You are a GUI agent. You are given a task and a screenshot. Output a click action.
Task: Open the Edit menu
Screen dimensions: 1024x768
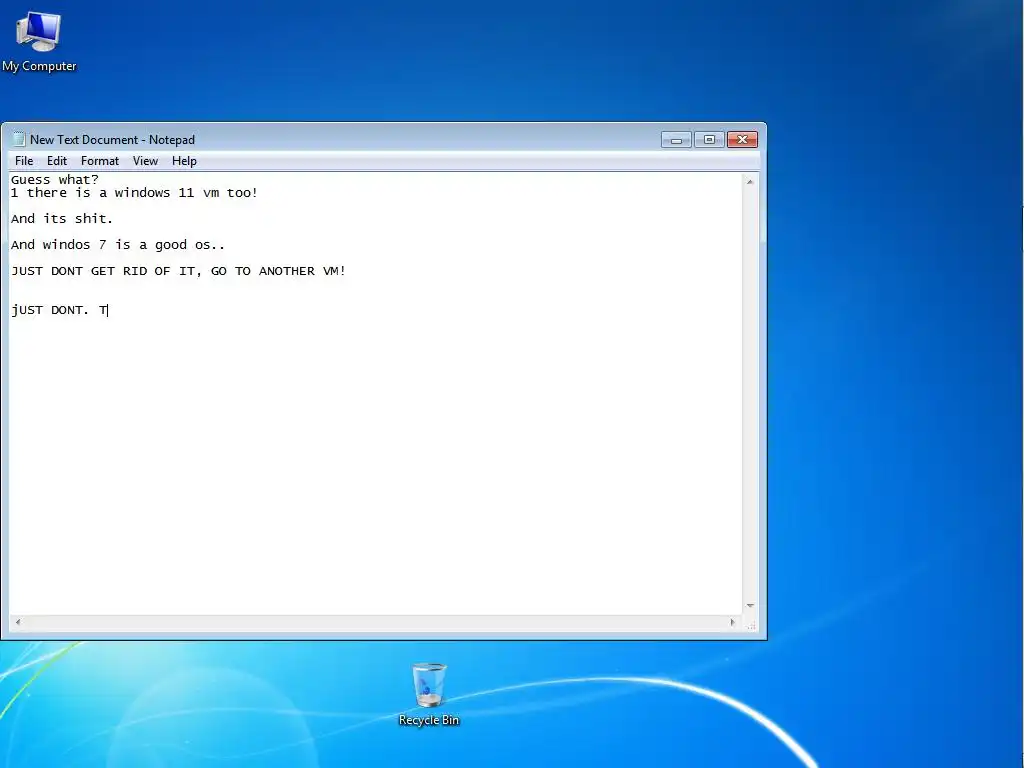pos(57,161)
